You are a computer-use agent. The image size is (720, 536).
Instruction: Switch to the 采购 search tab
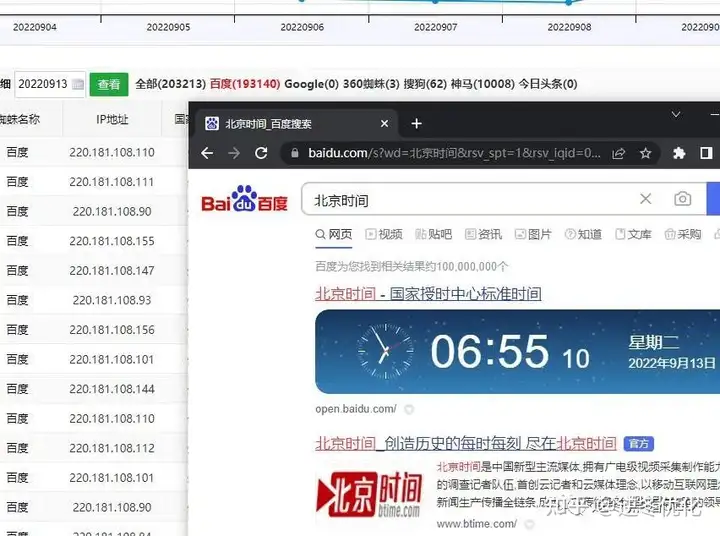683,234
